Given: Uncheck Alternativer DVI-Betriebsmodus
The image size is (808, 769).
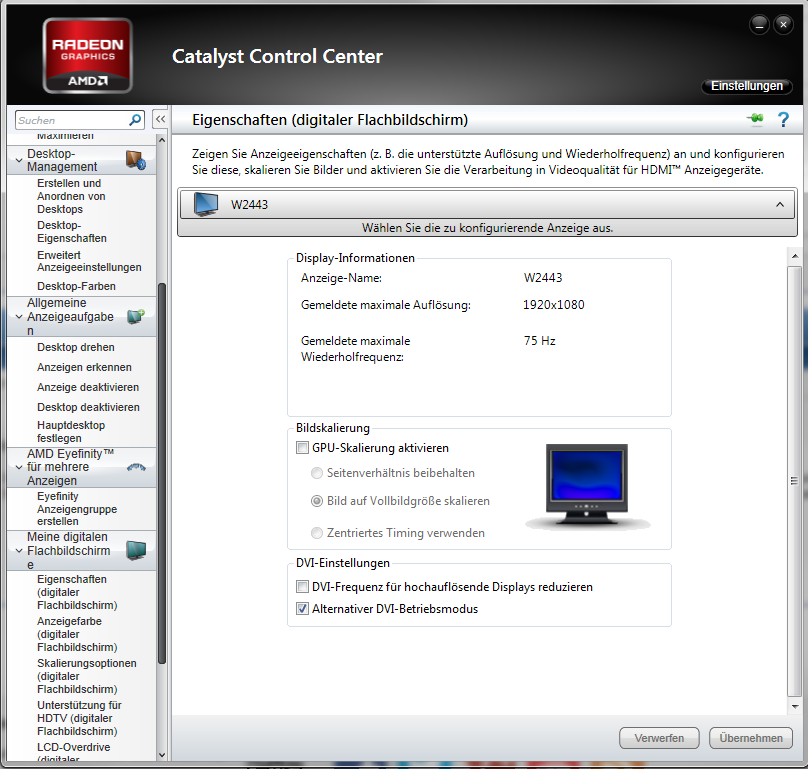Looking at the screenshot, I should [302, 609].
